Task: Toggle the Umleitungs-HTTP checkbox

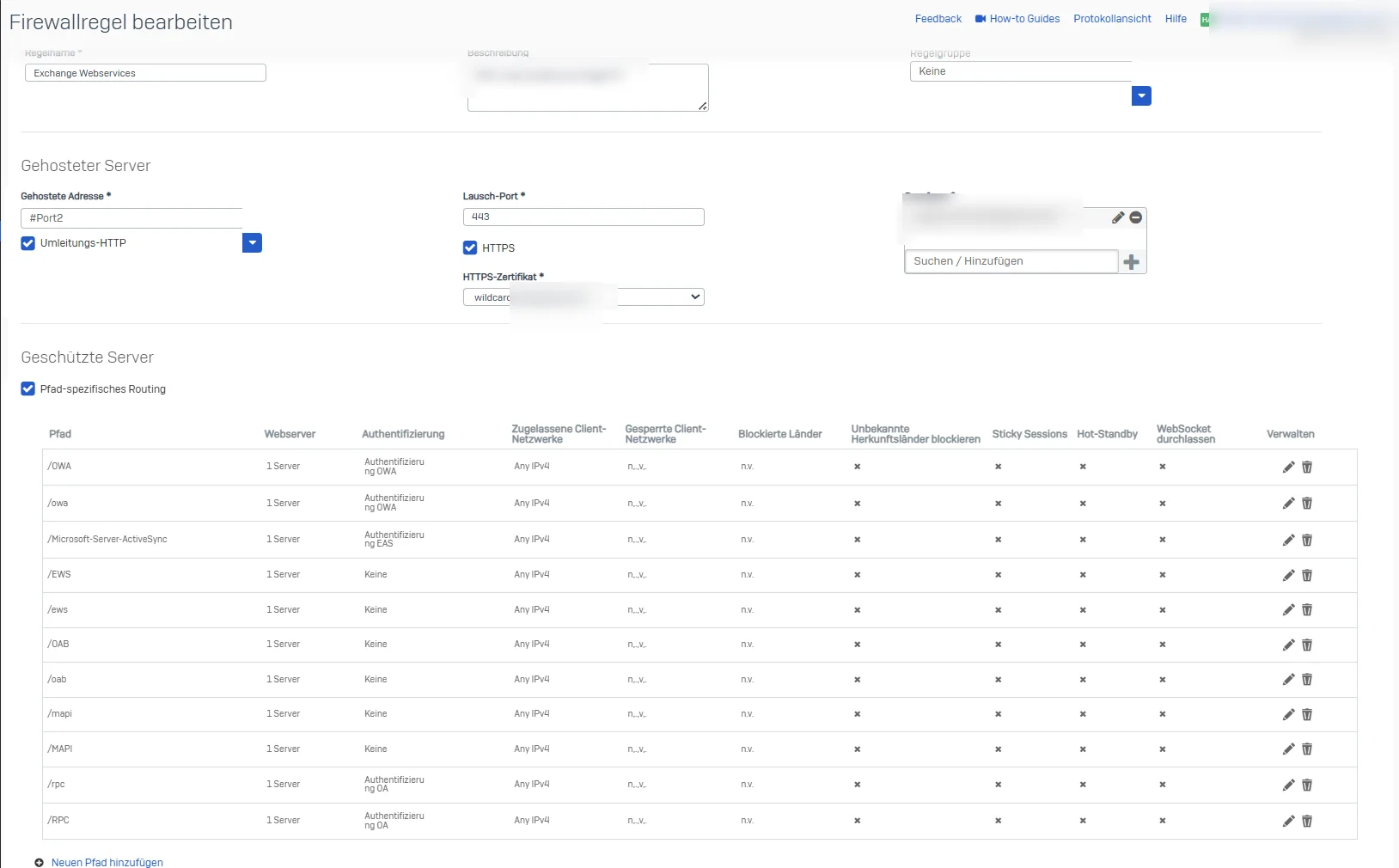Action: coord(28,243)
